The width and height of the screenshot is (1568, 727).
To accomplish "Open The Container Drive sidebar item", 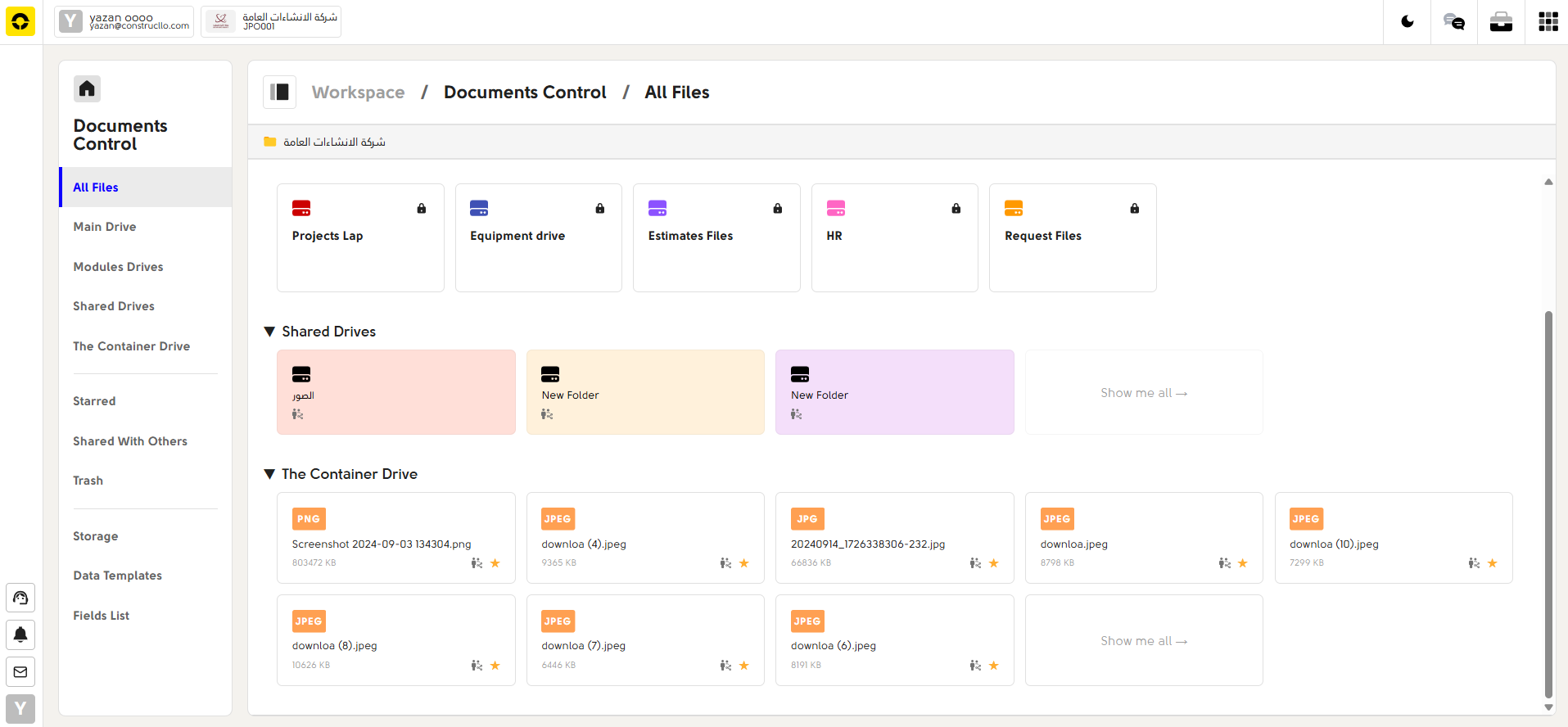I will tap(146, 346).
